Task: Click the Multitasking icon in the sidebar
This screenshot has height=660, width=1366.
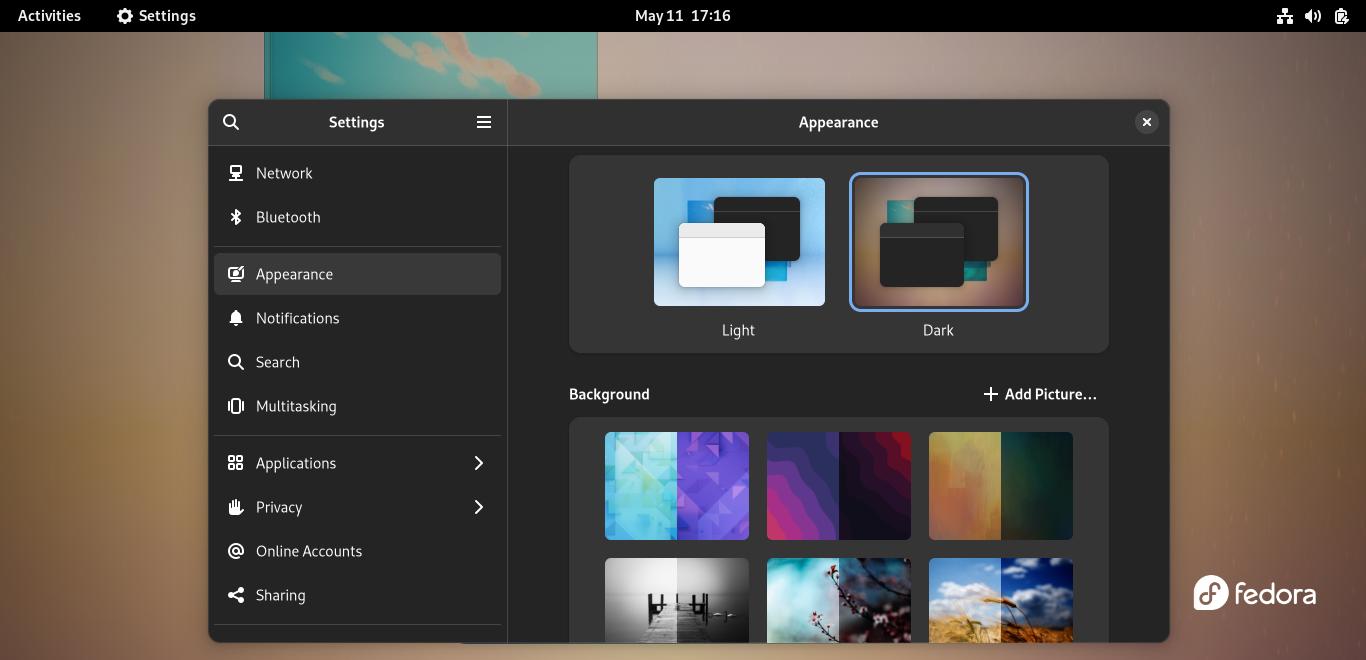Action: tap(236, 406)
